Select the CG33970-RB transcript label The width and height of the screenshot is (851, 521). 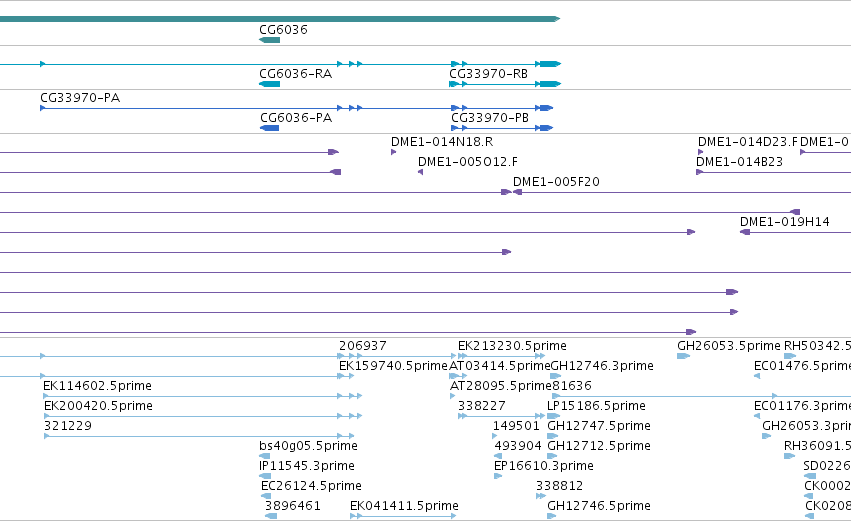pos(488,74)
